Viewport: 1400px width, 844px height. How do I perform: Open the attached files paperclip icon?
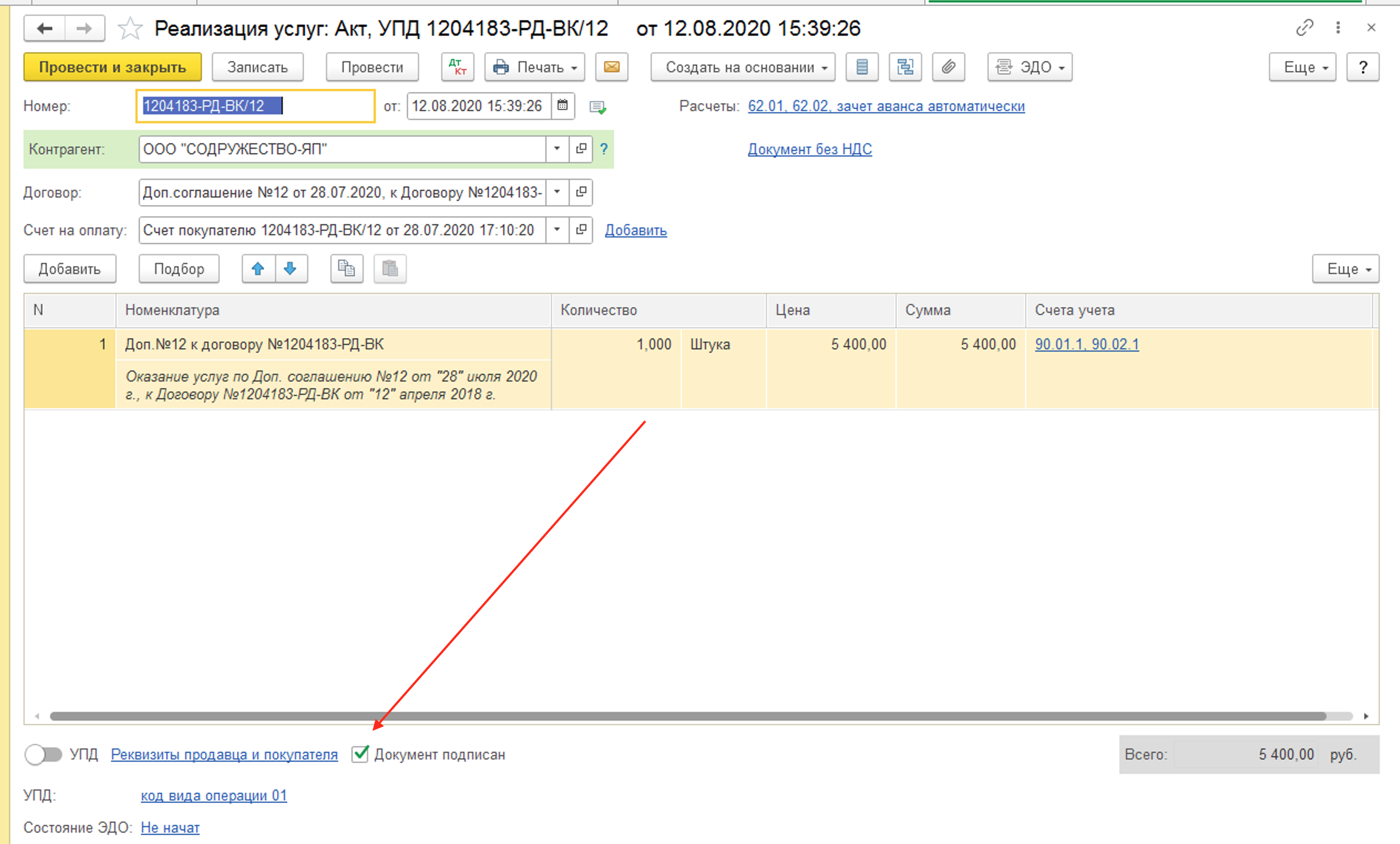coord(948,67)
